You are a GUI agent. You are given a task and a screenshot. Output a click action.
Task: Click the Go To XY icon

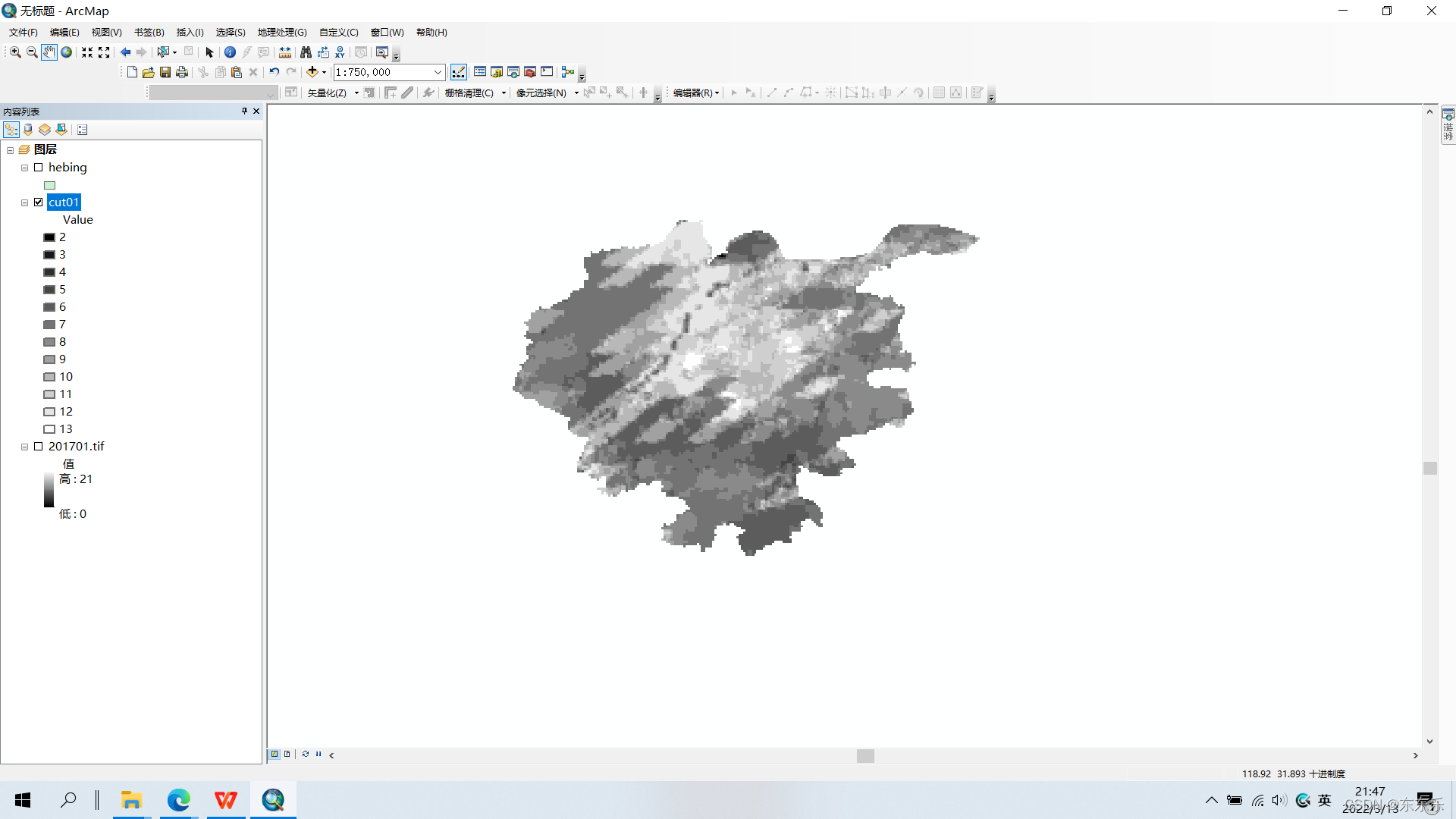[x=340, y=52]
